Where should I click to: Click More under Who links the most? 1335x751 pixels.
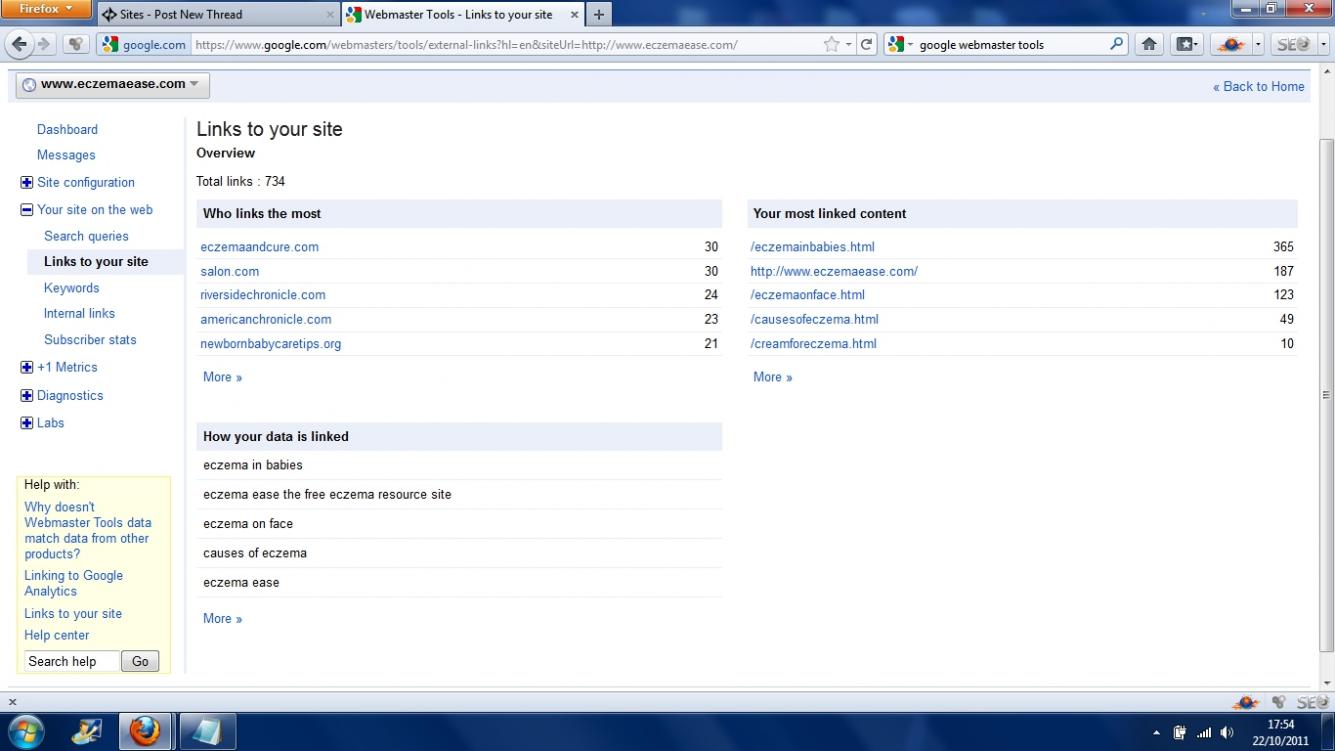222,377
